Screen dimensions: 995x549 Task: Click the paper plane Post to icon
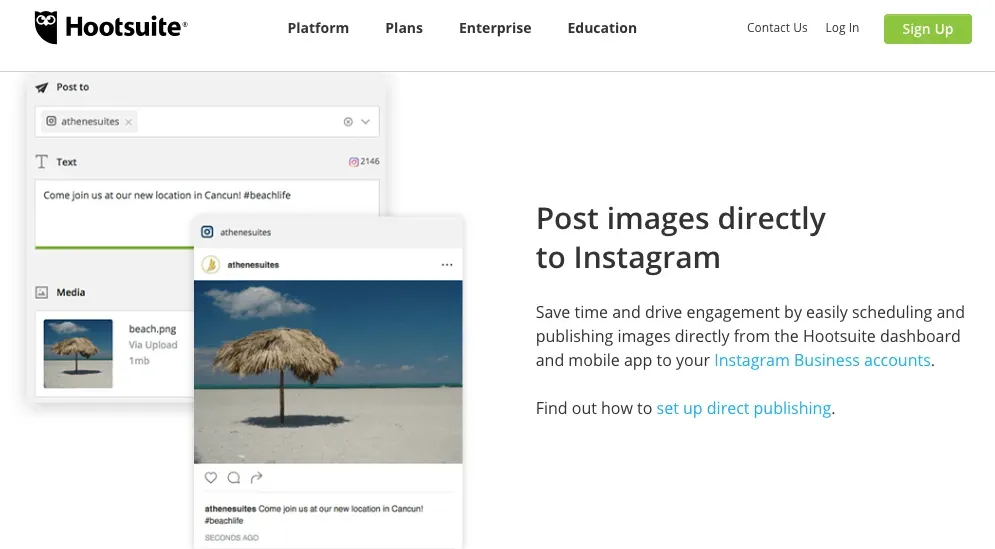(42, 88)
